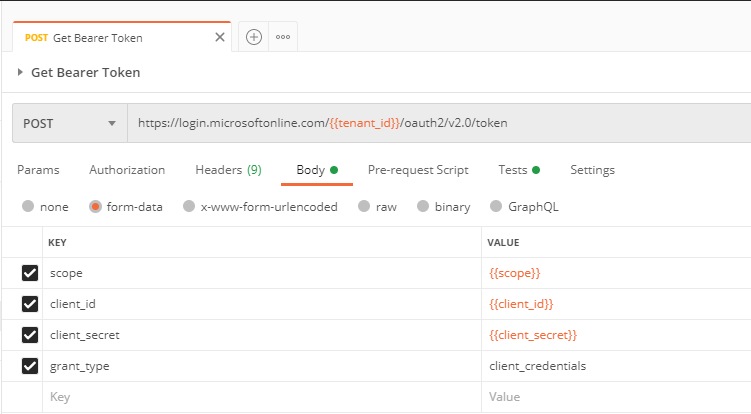This screenshot has width=751, height=414.
Task: Open the Headers (9) tab
Action: coord(228,170)
